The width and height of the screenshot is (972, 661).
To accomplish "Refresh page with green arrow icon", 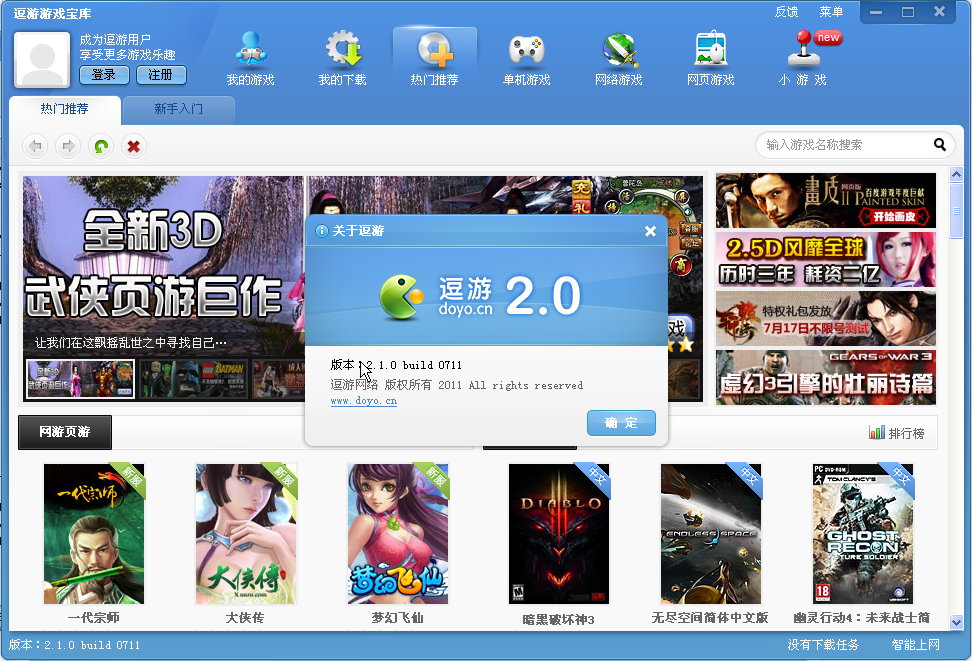I will [x=101, y=146].
